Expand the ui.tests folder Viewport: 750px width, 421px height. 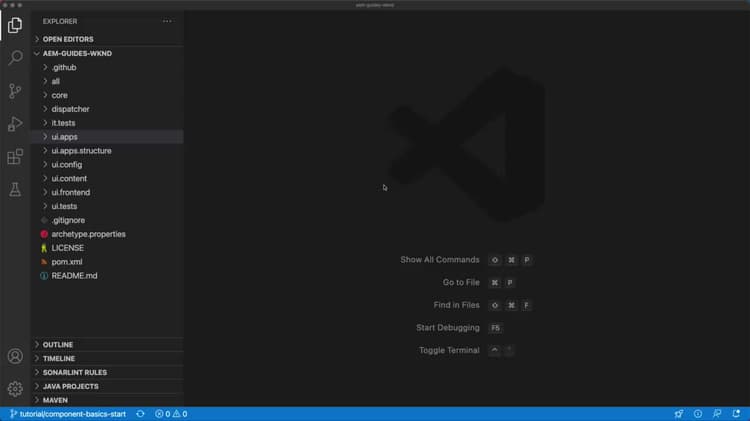pos(107,206)
